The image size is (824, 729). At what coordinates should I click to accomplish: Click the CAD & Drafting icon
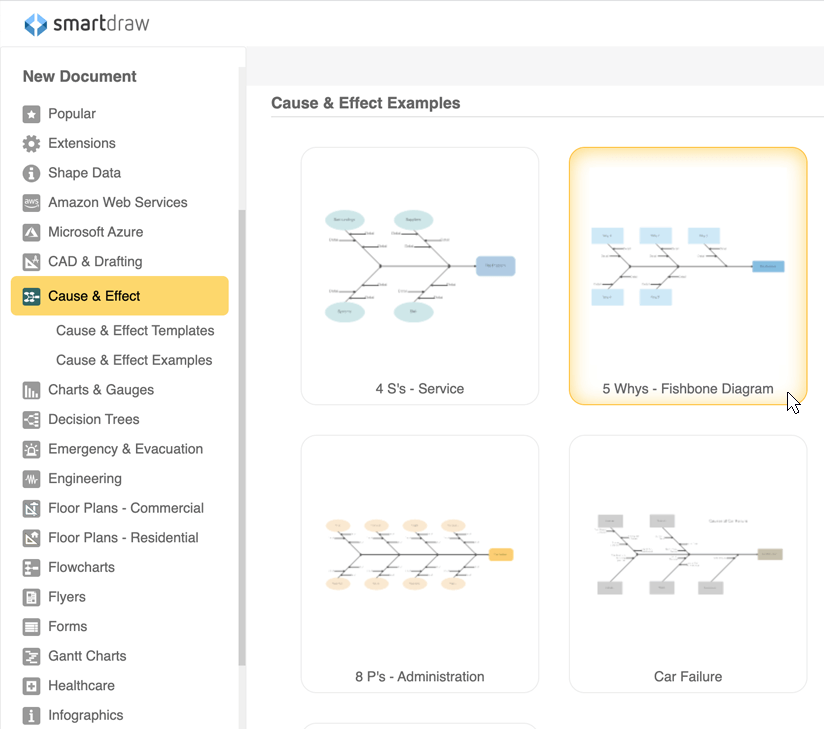click(32, 262)
